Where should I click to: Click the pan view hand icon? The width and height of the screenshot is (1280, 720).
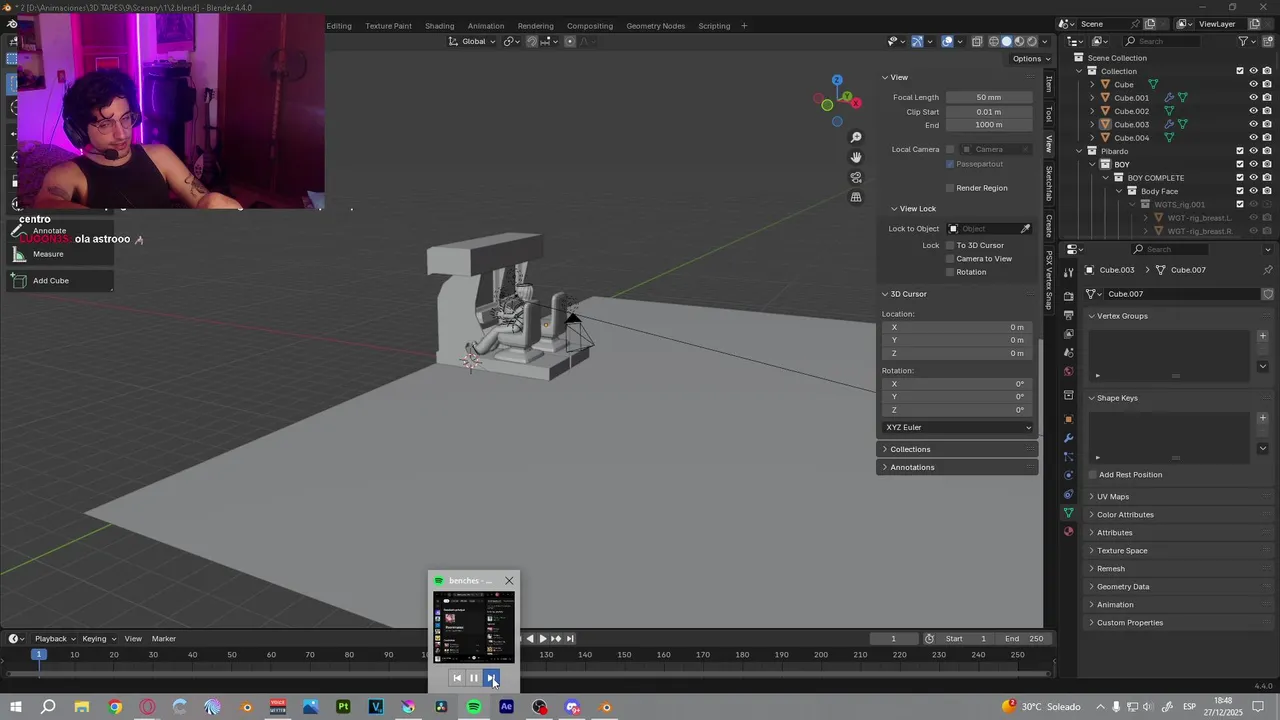pyautogui.click(x=856, y=157)
